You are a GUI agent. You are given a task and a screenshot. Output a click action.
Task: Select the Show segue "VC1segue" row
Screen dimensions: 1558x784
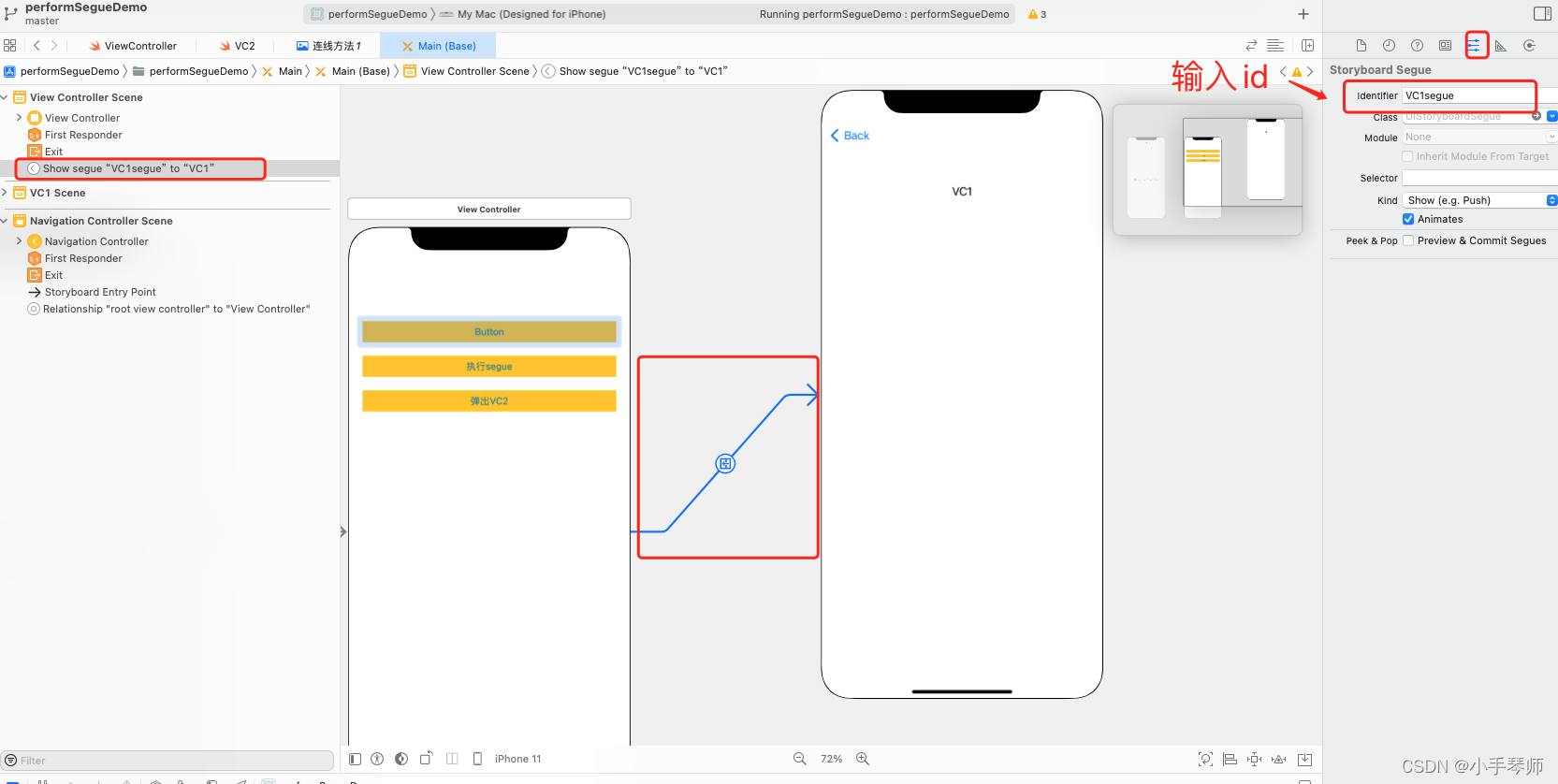[x=170, y=168]
